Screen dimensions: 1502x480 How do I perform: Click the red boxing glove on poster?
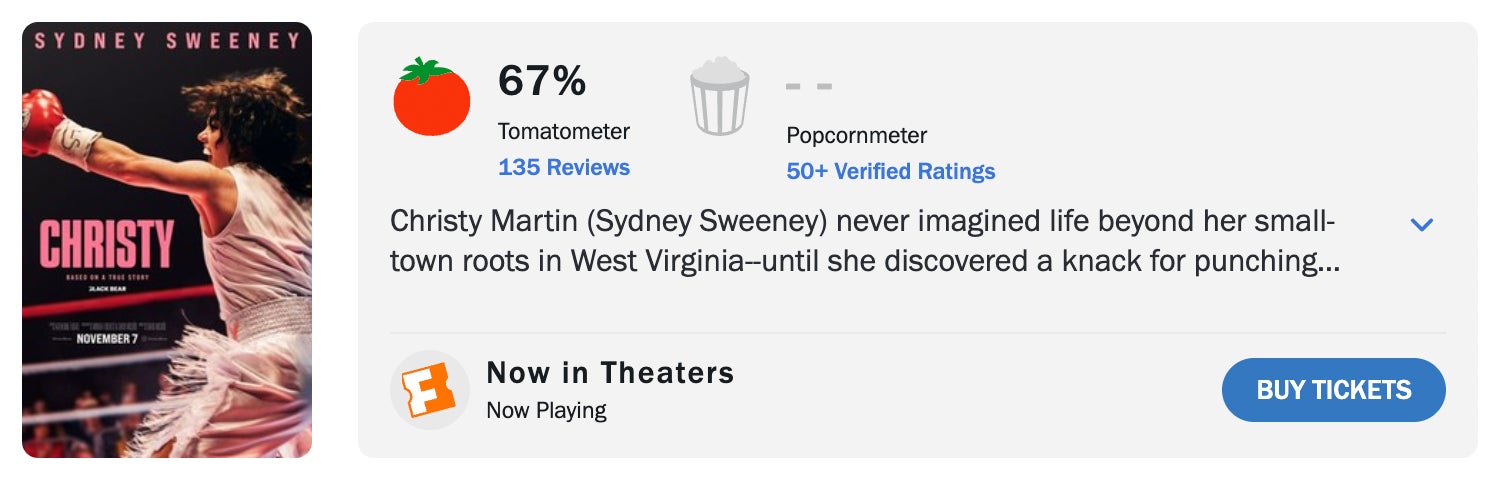pos(41,118)
